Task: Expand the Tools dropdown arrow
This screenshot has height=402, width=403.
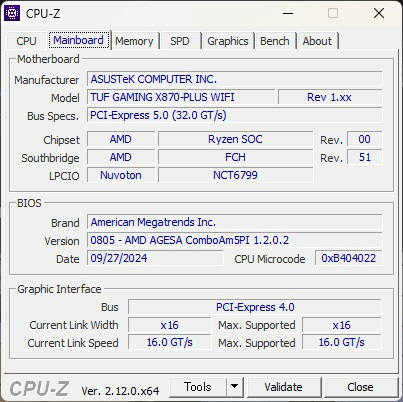Action: coord(235,387)
